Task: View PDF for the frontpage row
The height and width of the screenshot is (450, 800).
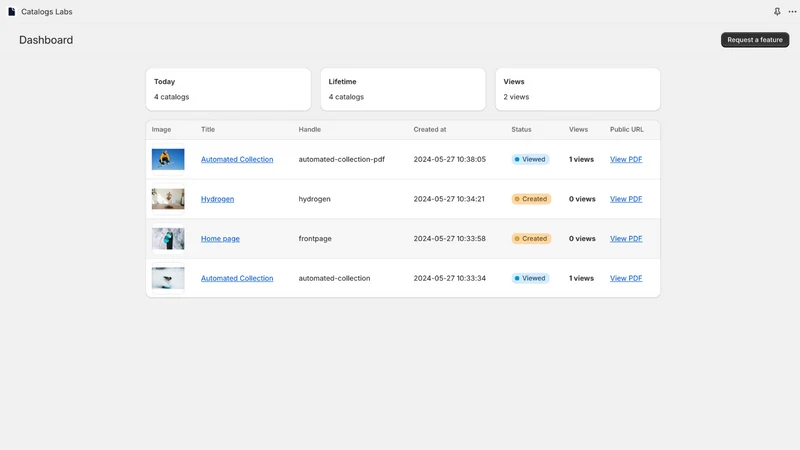Action: click(626, 238)
